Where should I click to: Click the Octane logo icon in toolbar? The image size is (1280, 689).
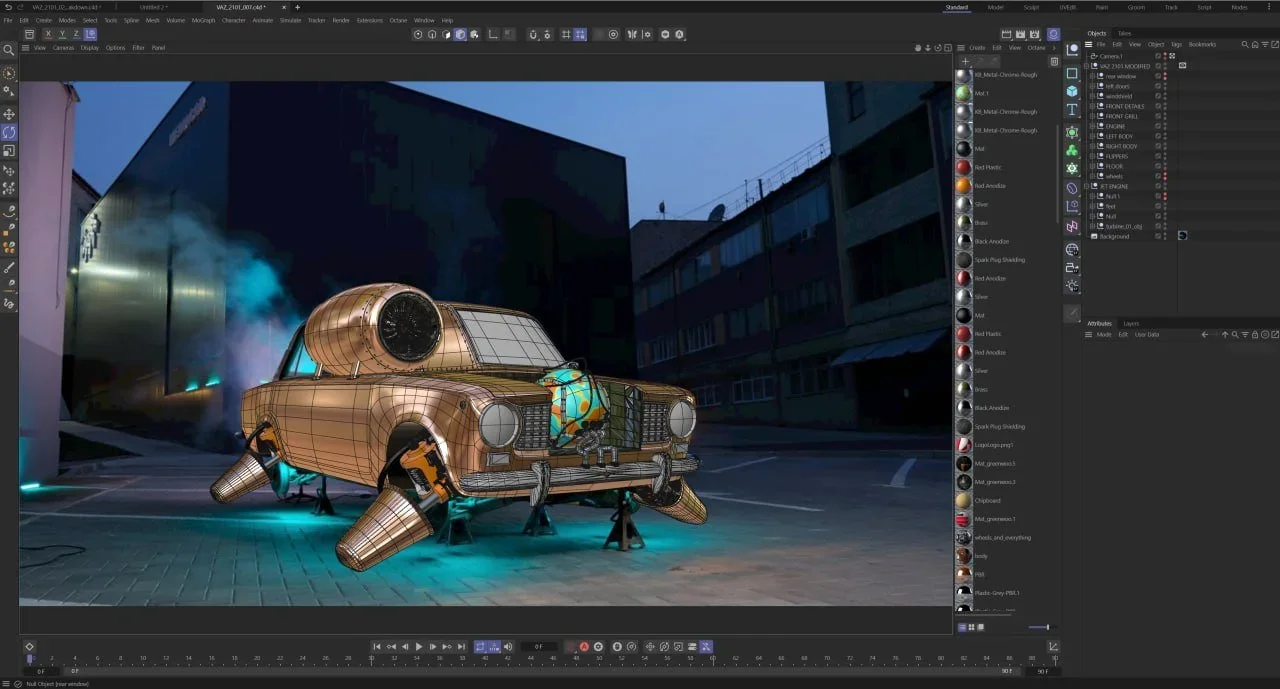coord(1053,34)
